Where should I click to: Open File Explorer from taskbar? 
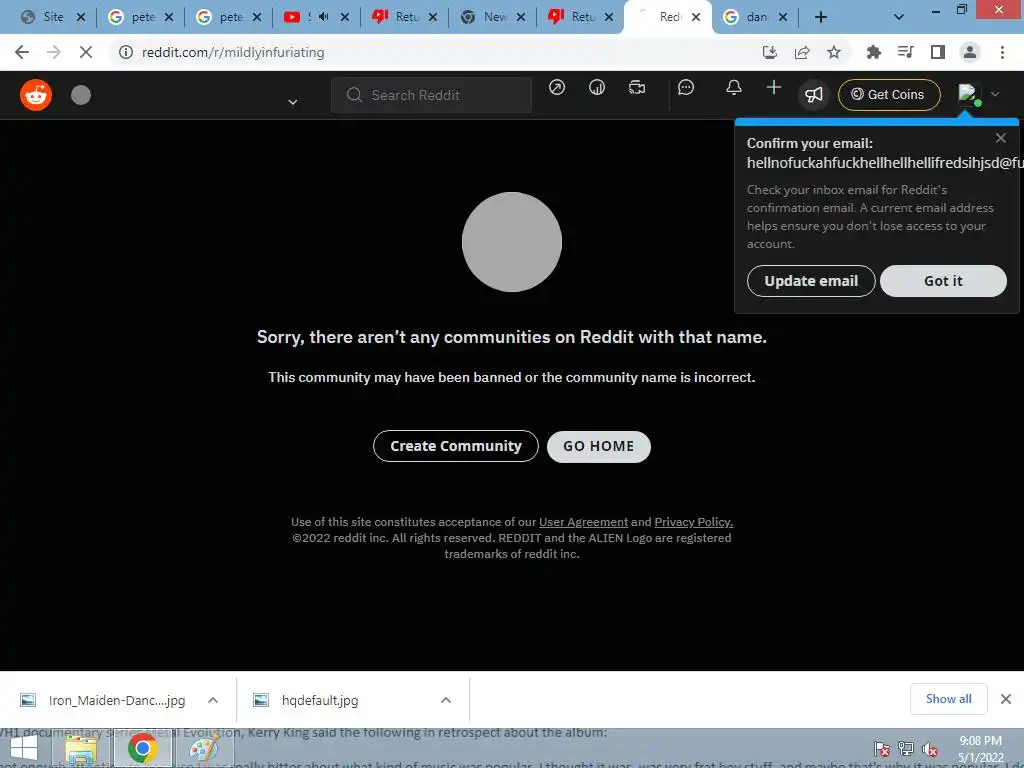pyautogui.click(x=81, y=749)
